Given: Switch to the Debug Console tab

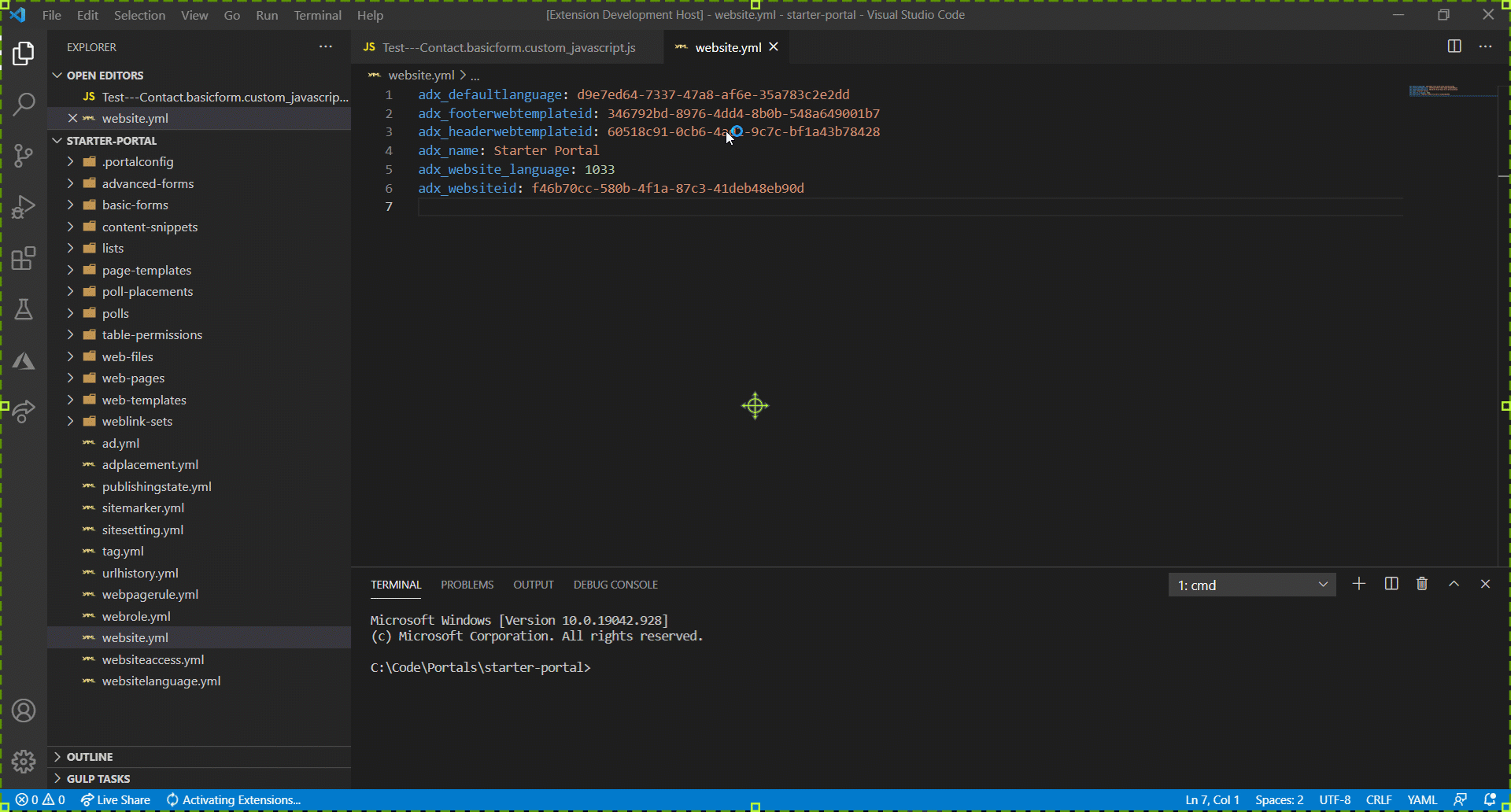Looking at the screenshot, I should coord(615,585).
